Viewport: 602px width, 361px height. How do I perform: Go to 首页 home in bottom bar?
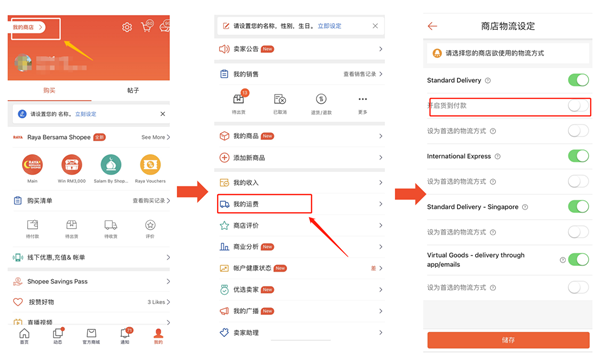click(x=24, y=336)
